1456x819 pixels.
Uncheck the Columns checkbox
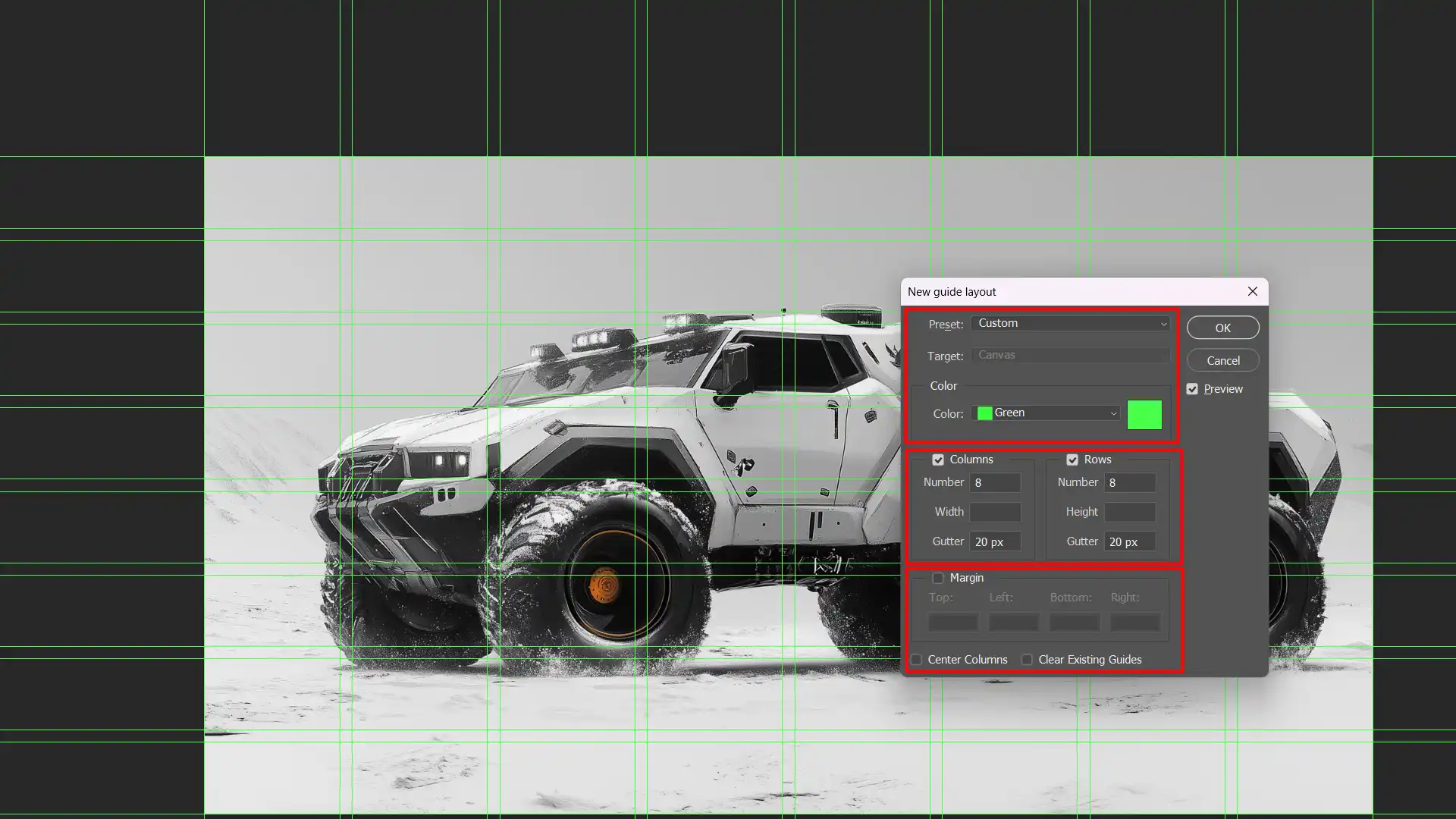coord(938,460)
